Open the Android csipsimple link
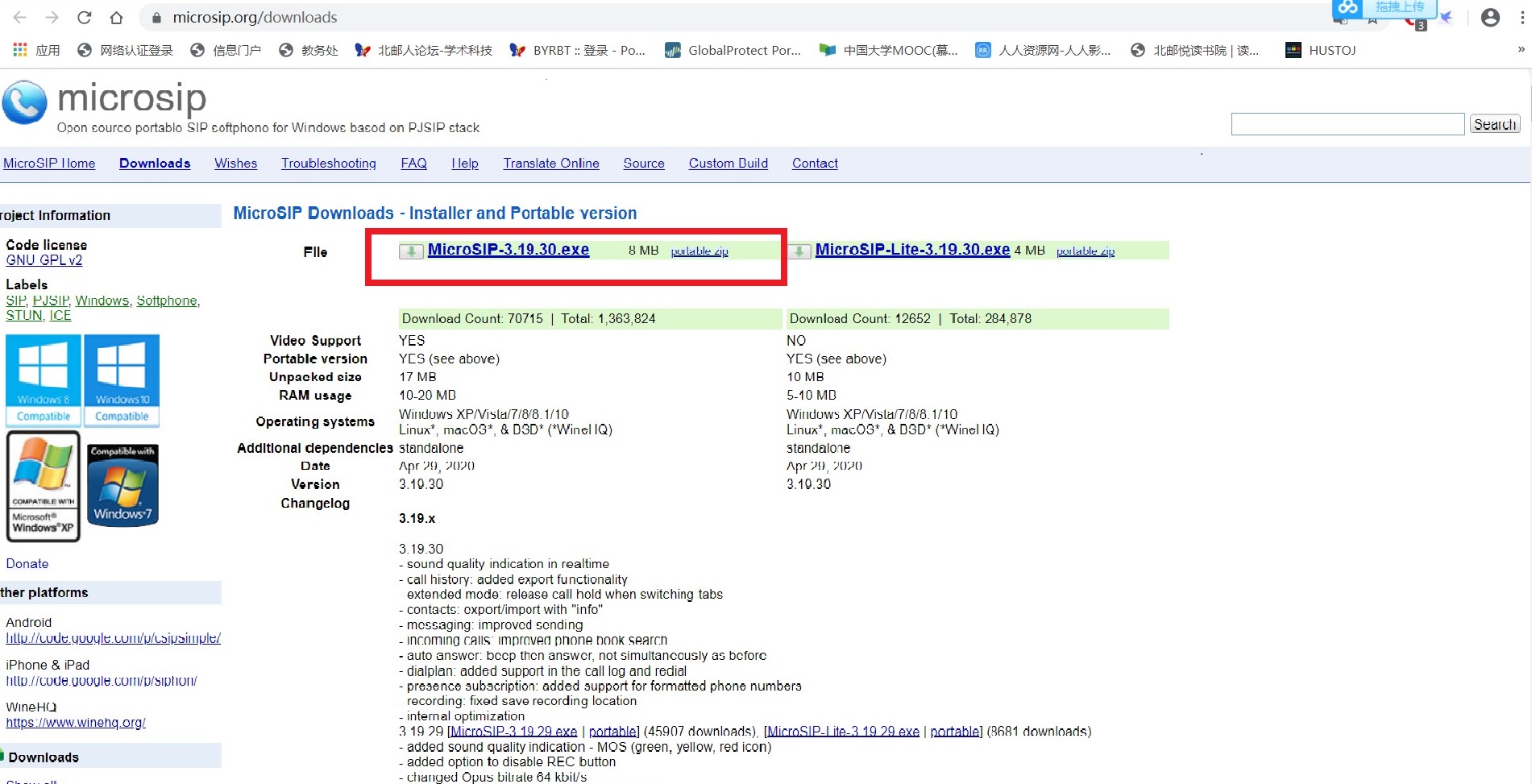The image size is (1532, 784). coord(113,638)
